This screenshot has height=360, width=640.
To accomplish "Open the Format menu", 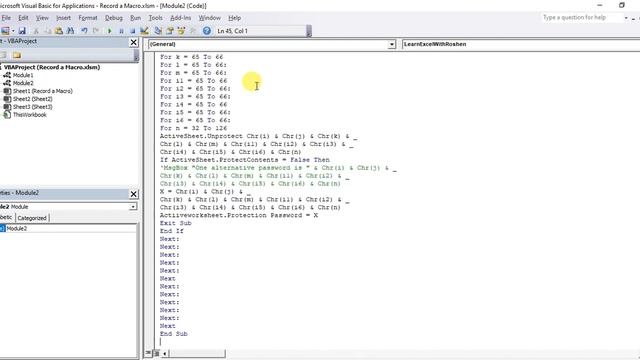I will tap(88, 18).
